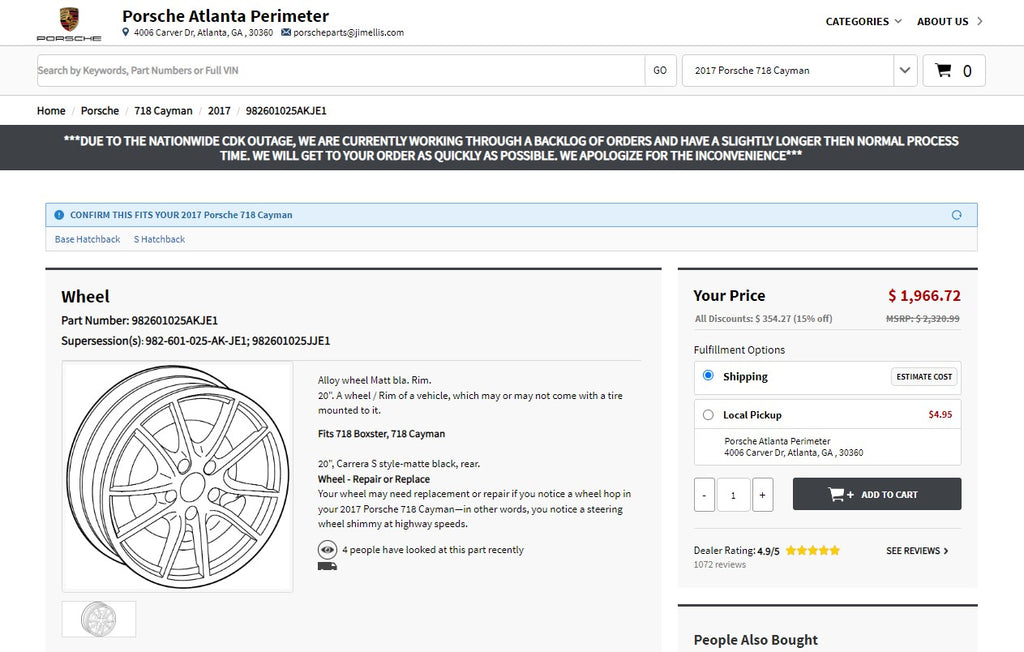Click the five-star dealer rating
This screenshot has width=1024, height=652.
(x=812, y=551)
